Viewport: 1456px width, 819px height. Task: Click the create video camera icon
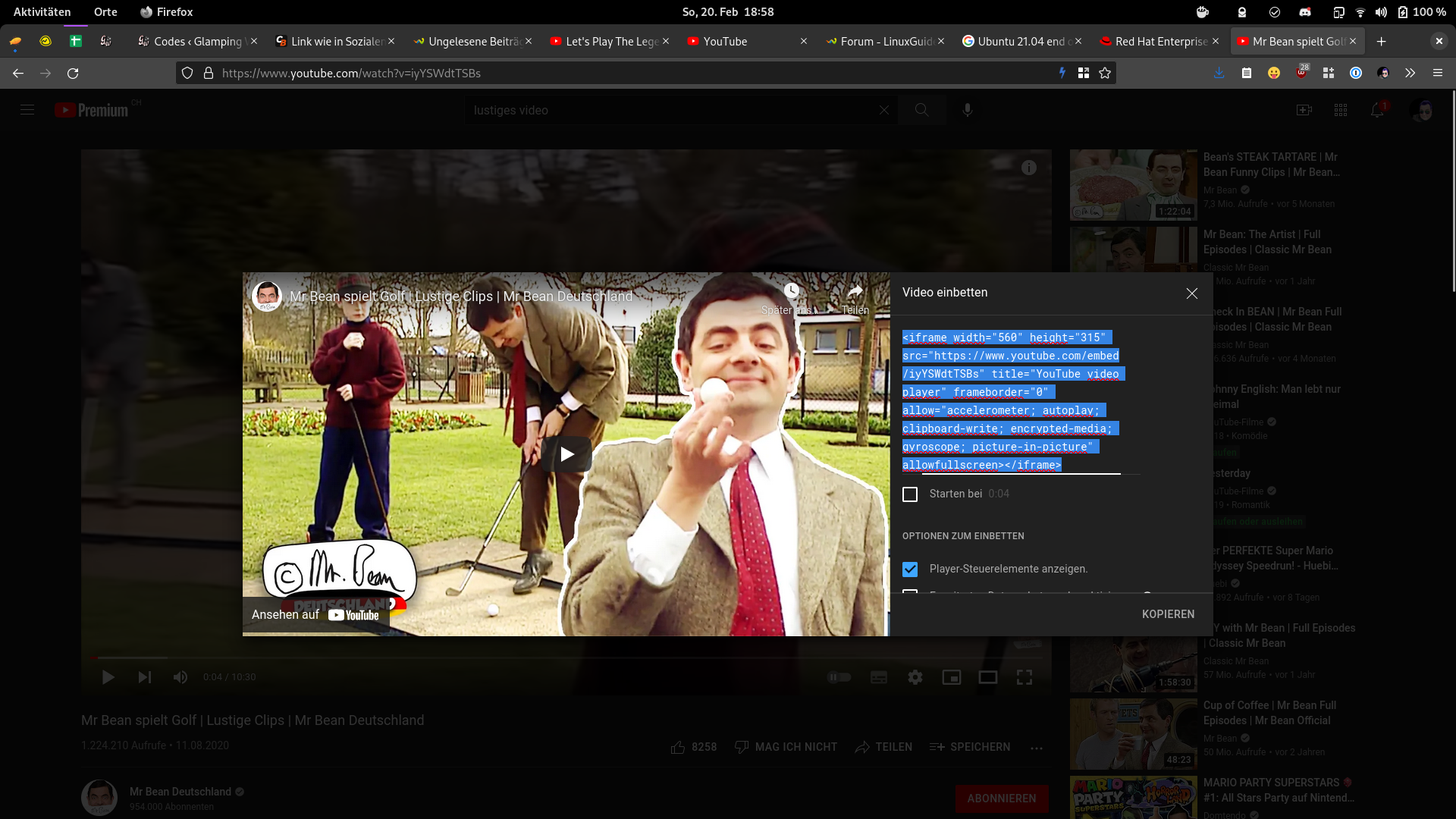click(x=1304, y=111)
